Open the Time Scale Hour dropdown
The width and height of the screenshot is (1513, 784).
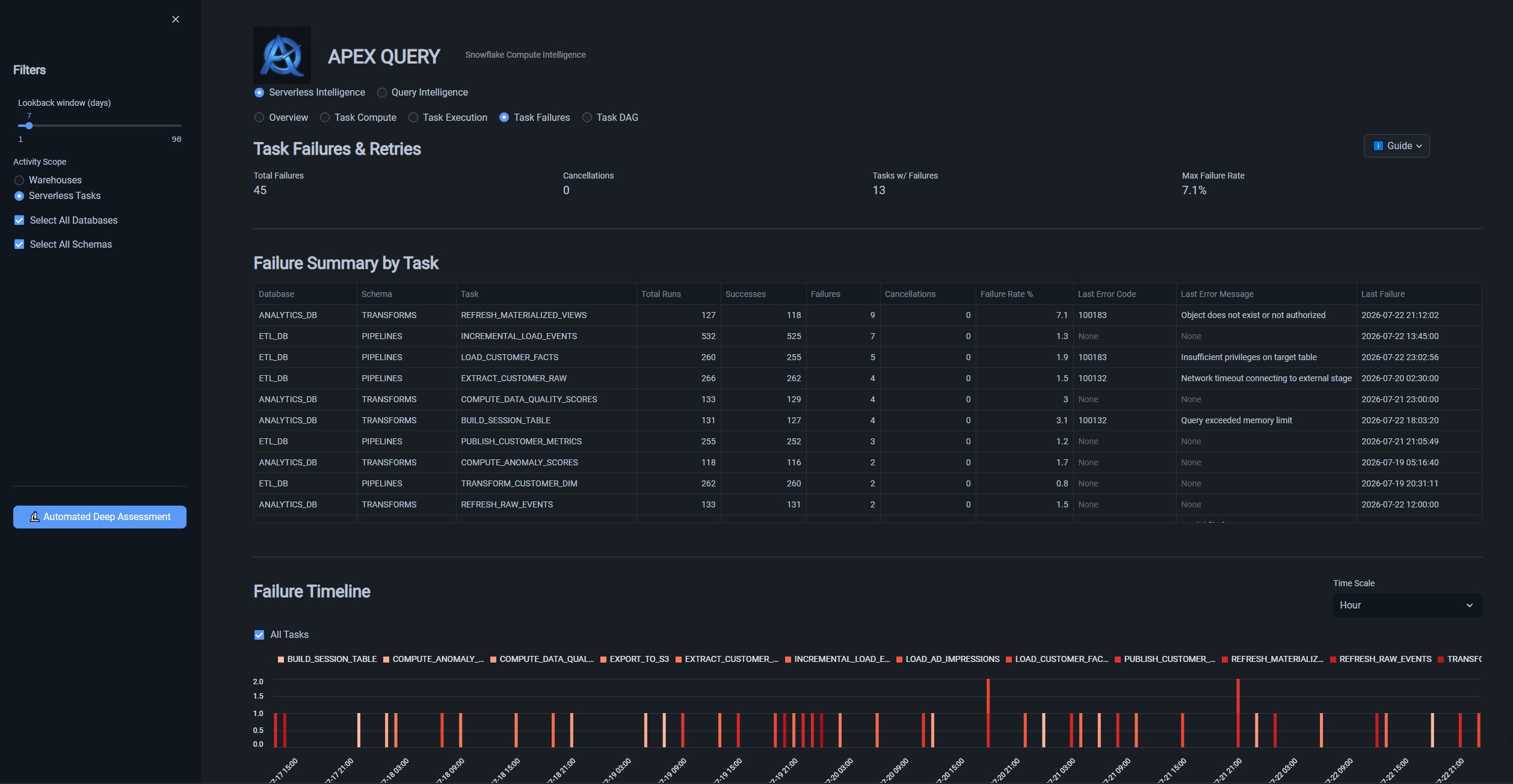coord(1407,605)
